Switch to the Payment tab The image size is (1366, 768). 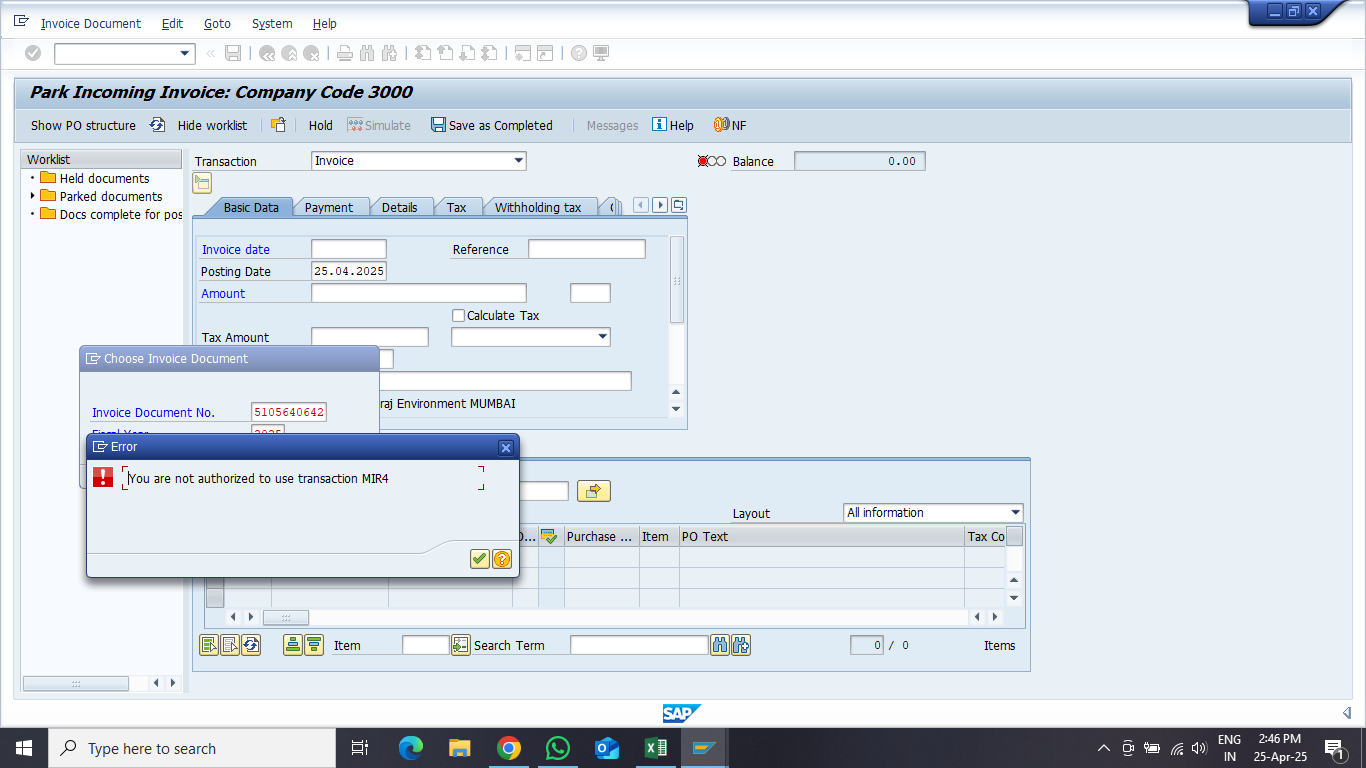(328, 207)
